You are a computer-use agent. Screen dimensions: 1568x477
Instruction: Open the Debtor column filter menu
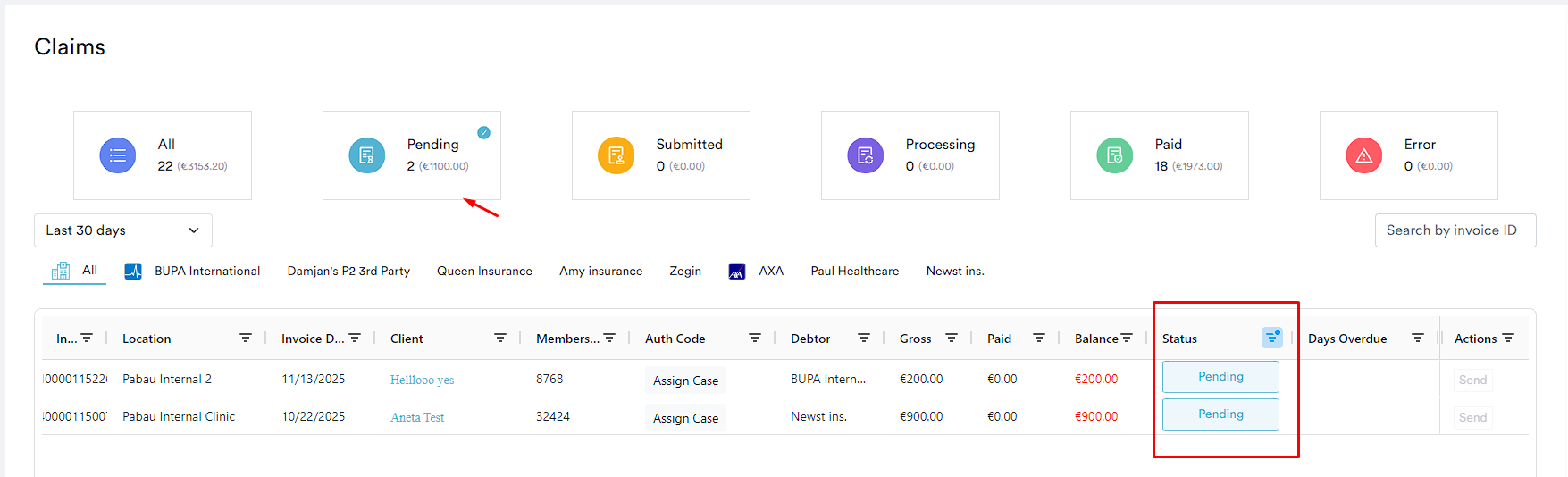click(x=863, y=338)
